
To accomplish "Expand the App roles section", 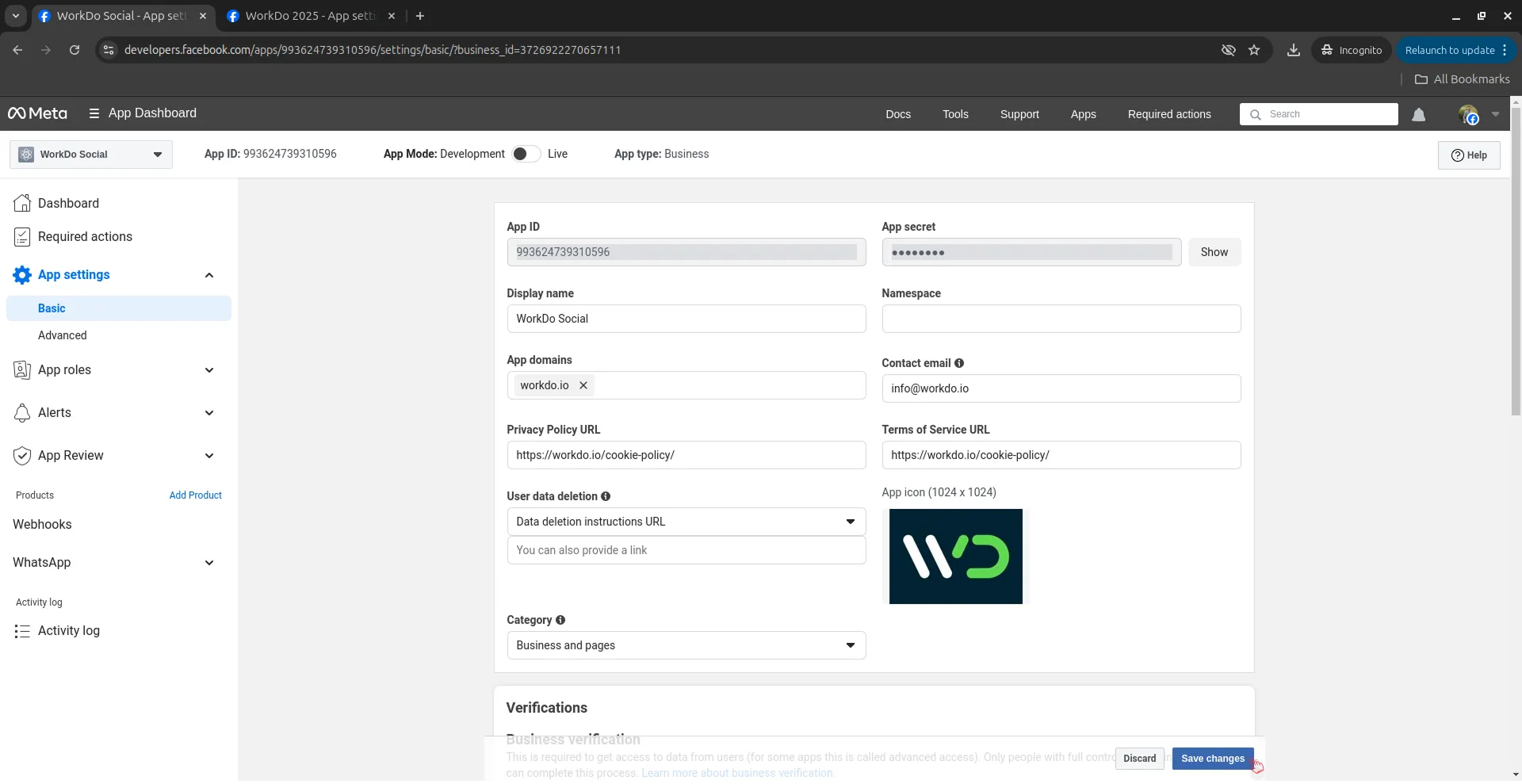I will click(x=209, y=370).
